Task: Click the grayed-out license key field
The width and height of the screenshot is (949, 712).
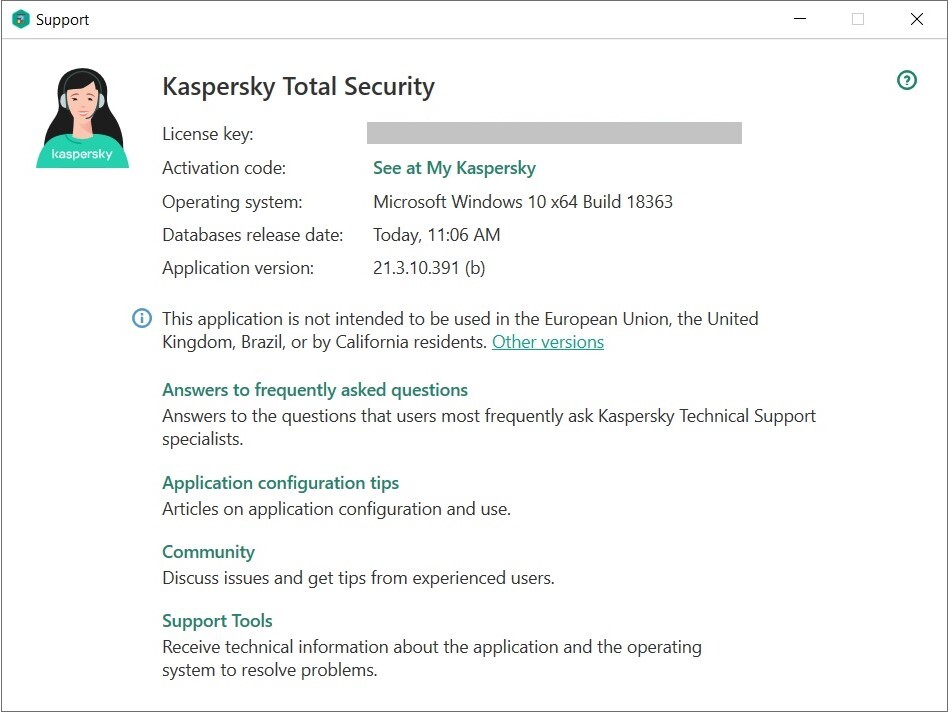Action: pos(554,134)
